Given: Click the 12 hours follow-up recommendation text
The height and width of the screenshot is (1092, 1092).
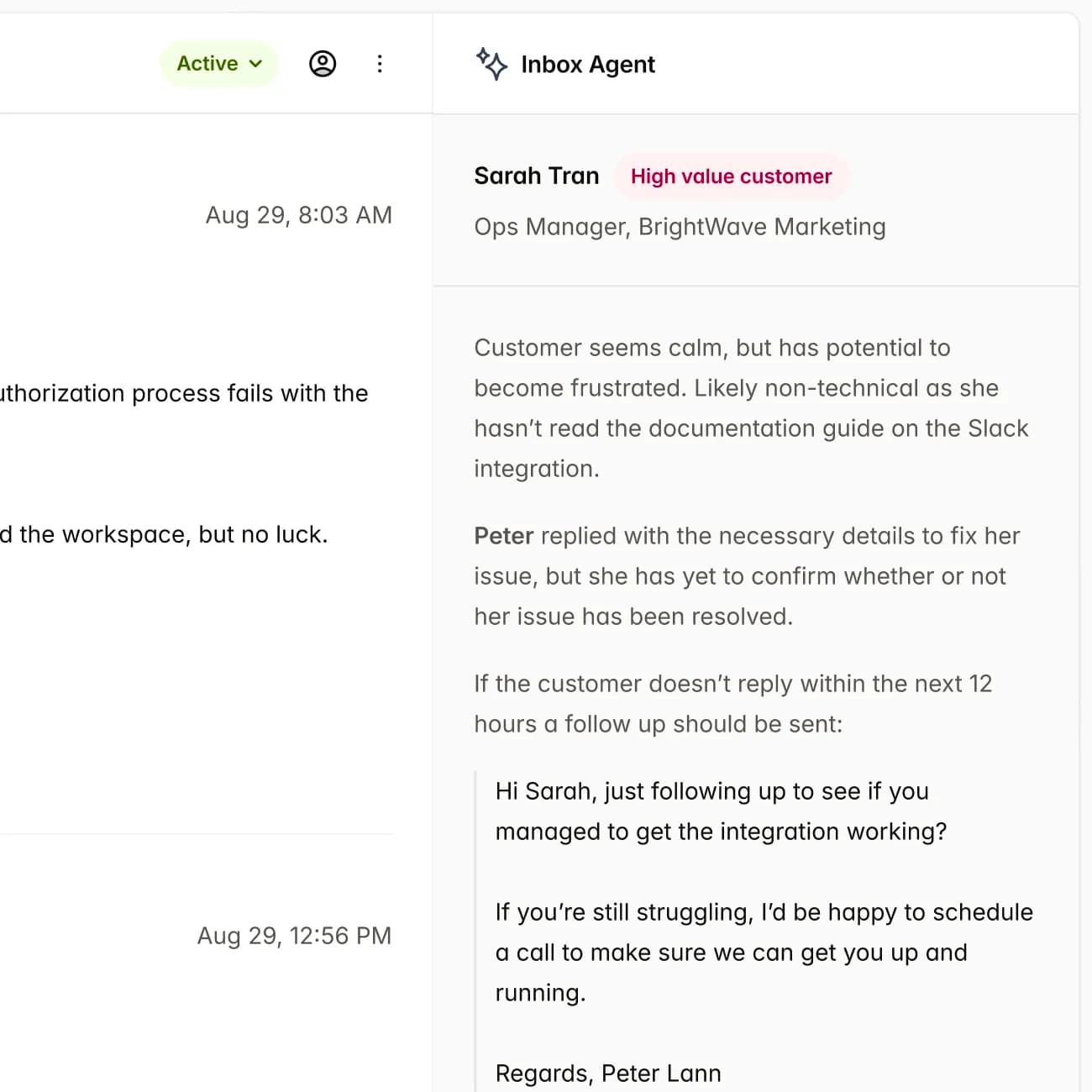Looking at the screenshot, I should tap(732, 704).
